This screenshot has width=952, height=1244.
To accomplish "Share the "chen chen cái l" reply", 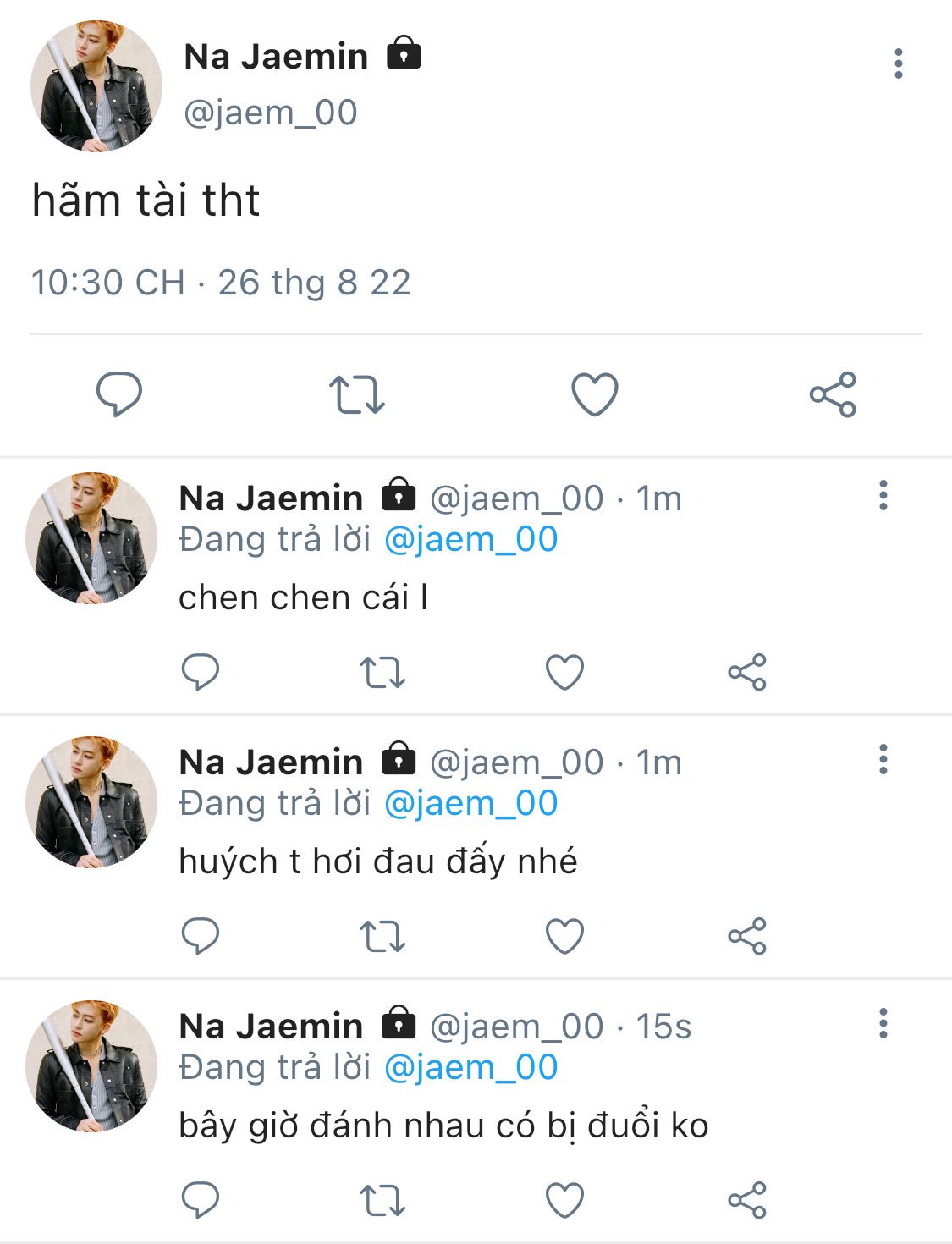I will (746, 673).
